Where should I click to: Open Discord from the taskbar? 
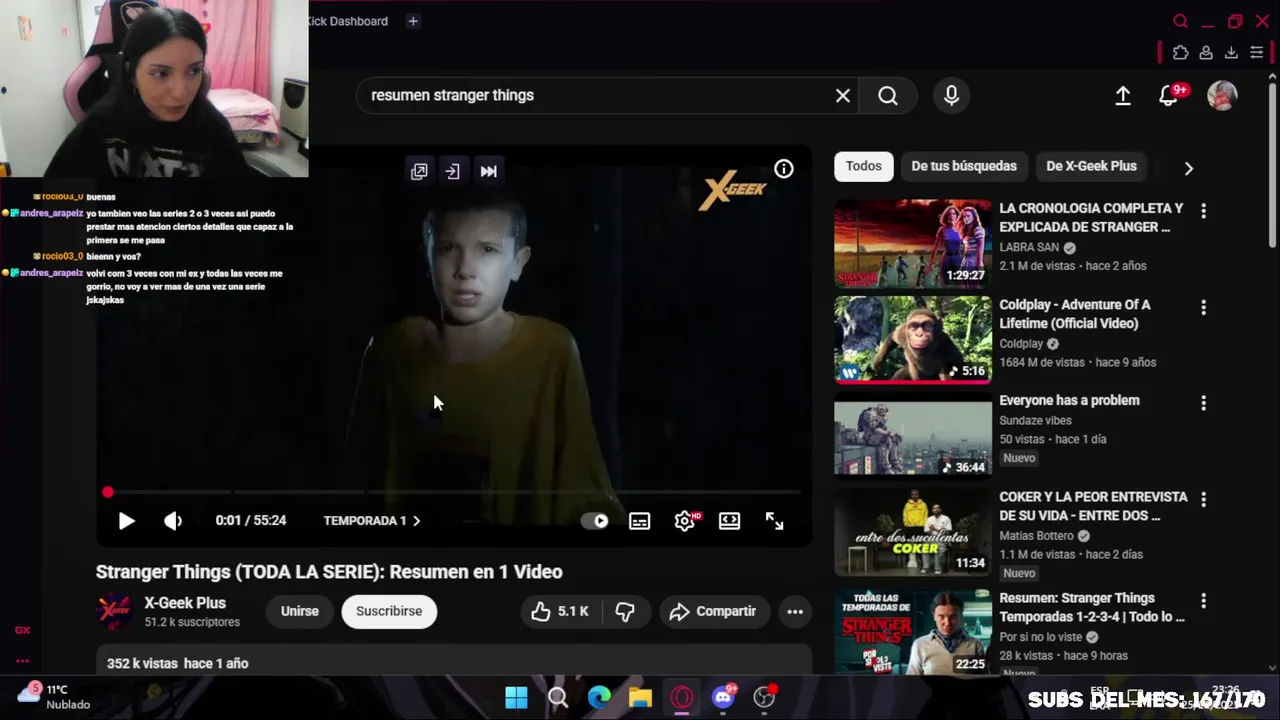click(x=723, y=697)
